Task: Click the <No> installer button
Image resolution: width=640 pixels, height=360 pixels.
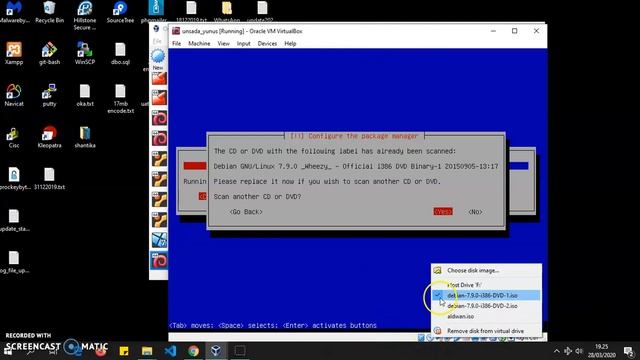Action: tap(476, 212)
